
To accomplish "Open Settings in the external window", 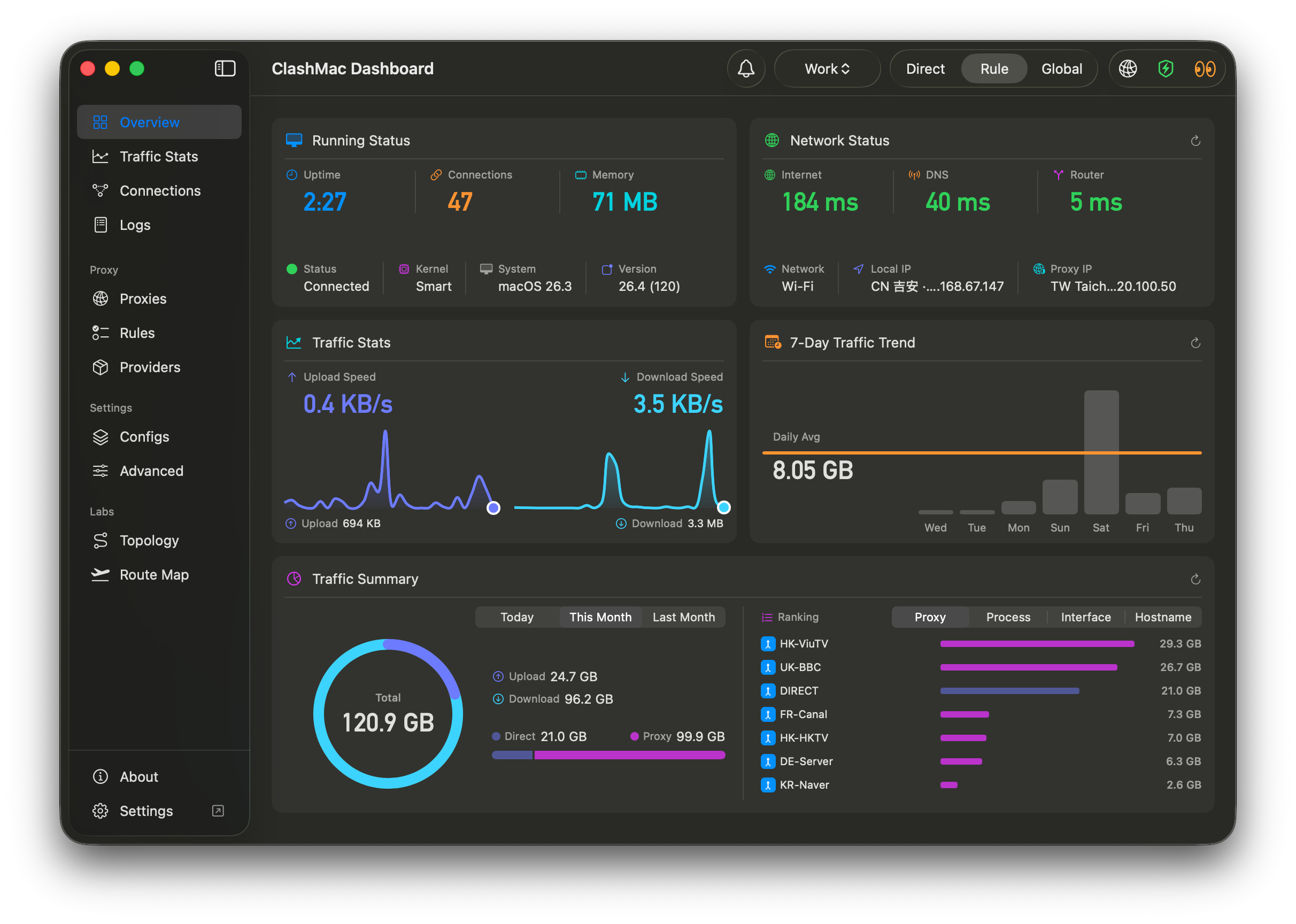I will pyautogui.click(x=218, y=811).
